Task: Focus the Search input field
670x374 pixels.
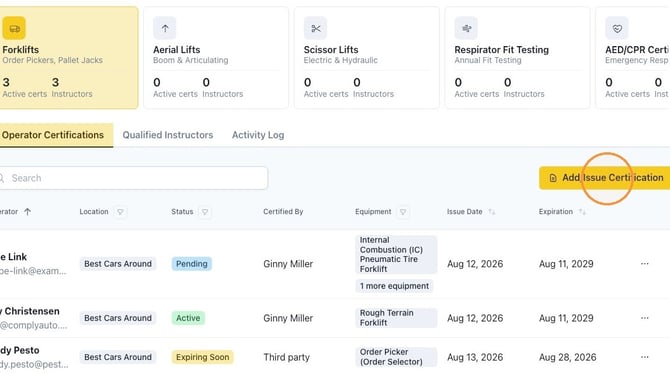Action: (133, 178)
